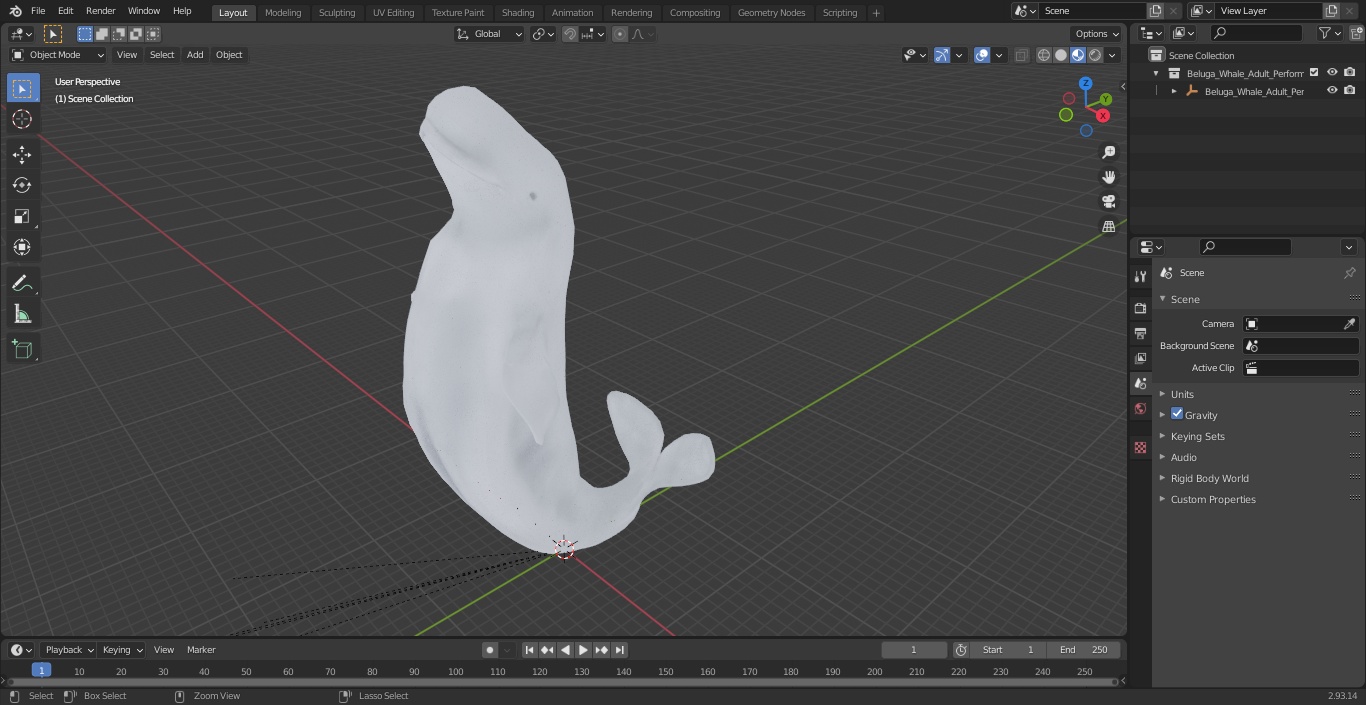Open the Render properties tab
Screen dimensions: 1366x705
(1140, 308)
